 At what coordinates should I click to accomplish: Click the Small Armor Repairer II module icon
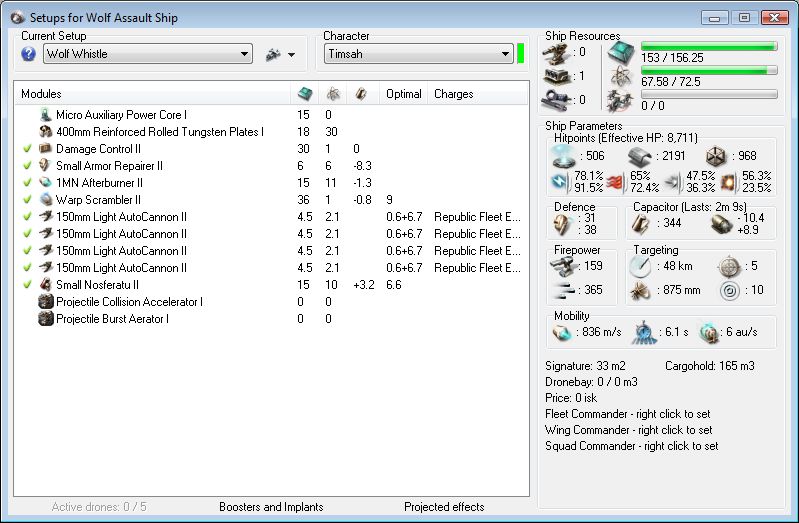[x=46, y=166]
